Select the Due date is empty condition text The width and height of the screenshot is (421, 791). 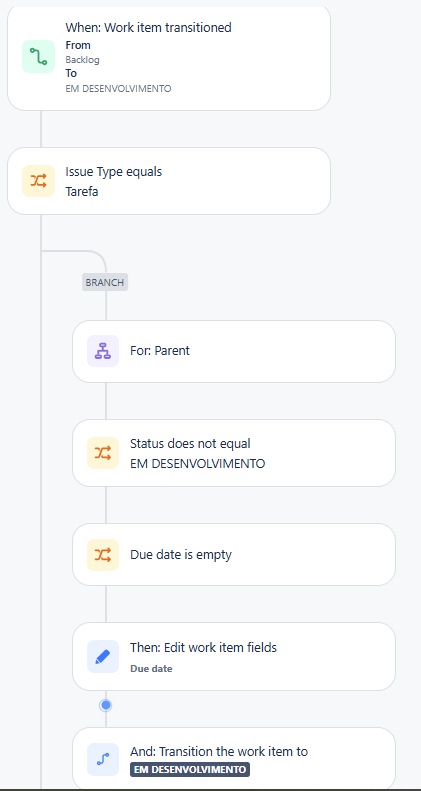point(181,555)
